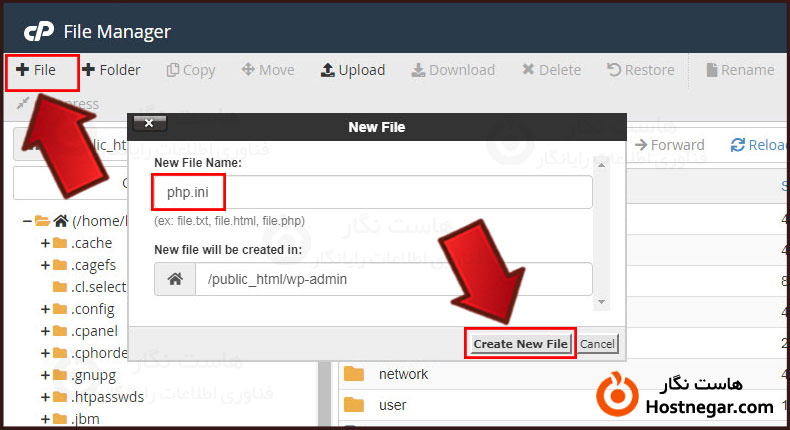Expand the .config folder node
790x430 pixels.
(45, 309)
